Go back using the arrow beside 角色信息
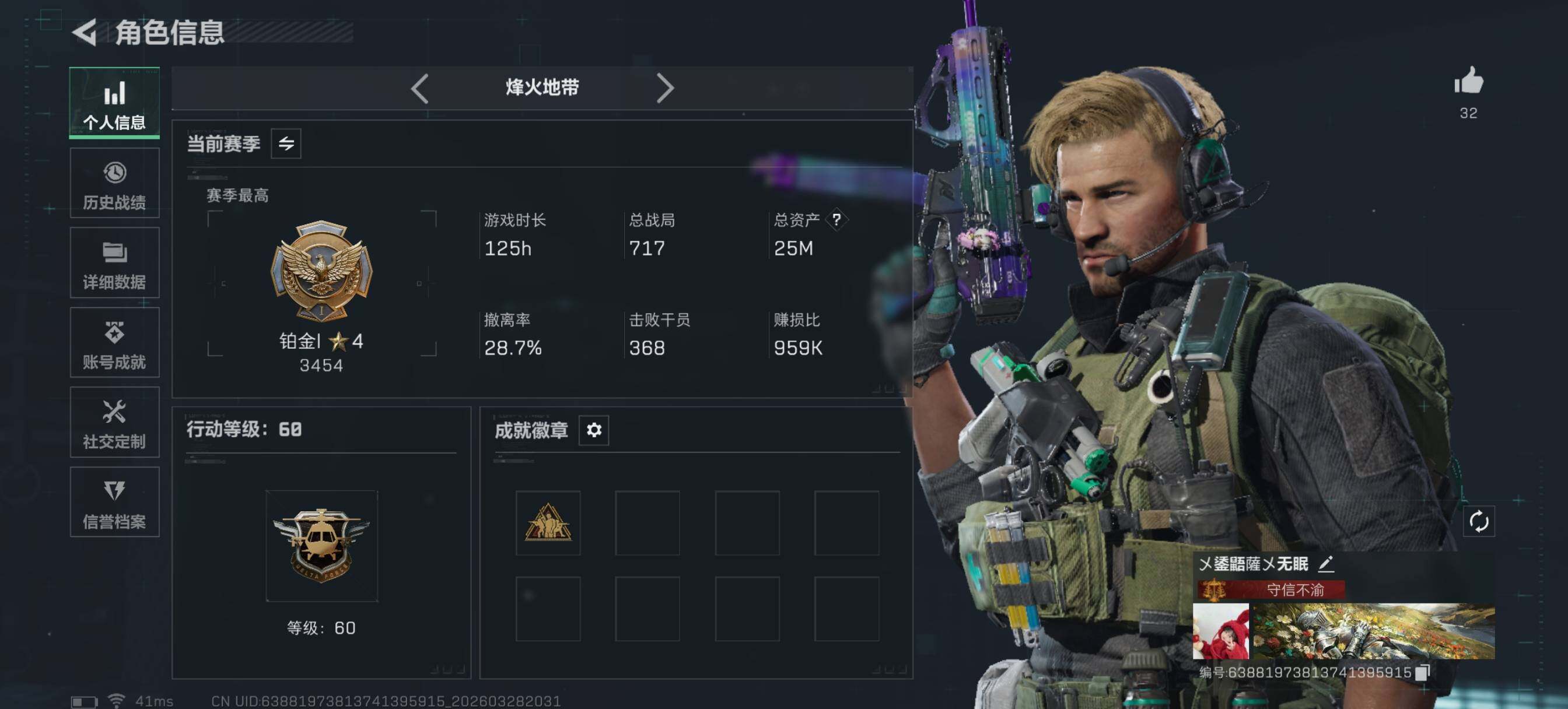The width and height of the screenshot is (1568, 709). click(x=85, y=32)
